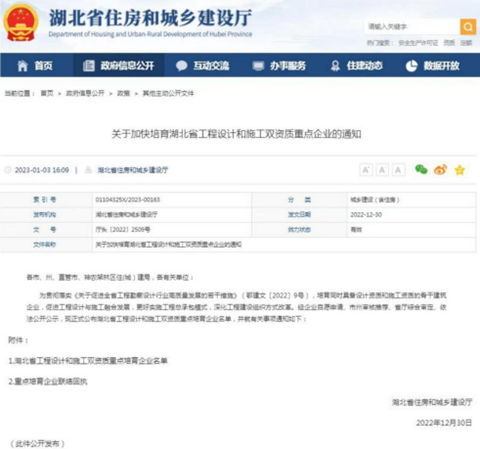
Task: Select the rightmost font size A icon
Action: (x=398, y=170)
